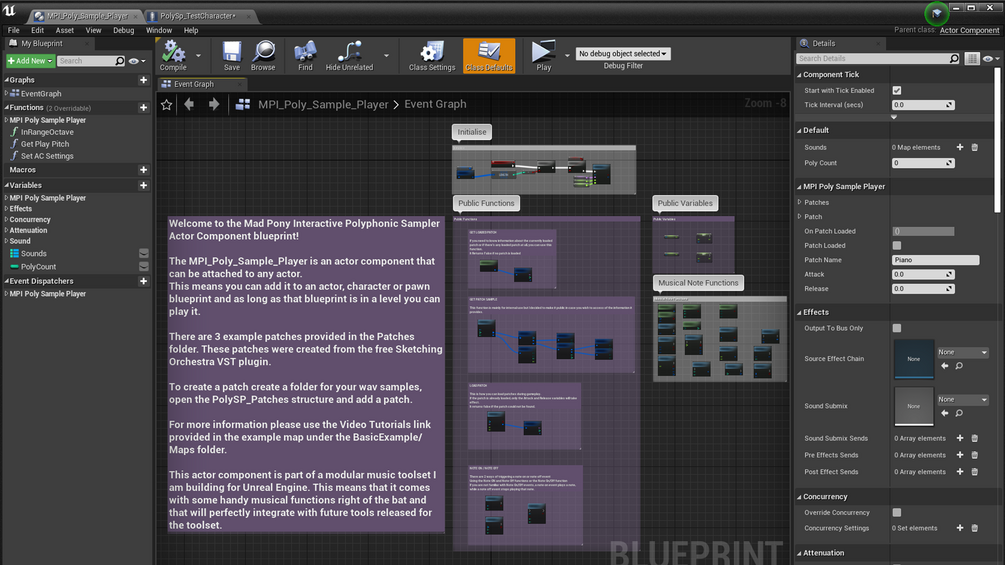Browse to Sound Submix asset in content browser
The width and height of the screenshot is (1005, 565).
pos(959,413)
